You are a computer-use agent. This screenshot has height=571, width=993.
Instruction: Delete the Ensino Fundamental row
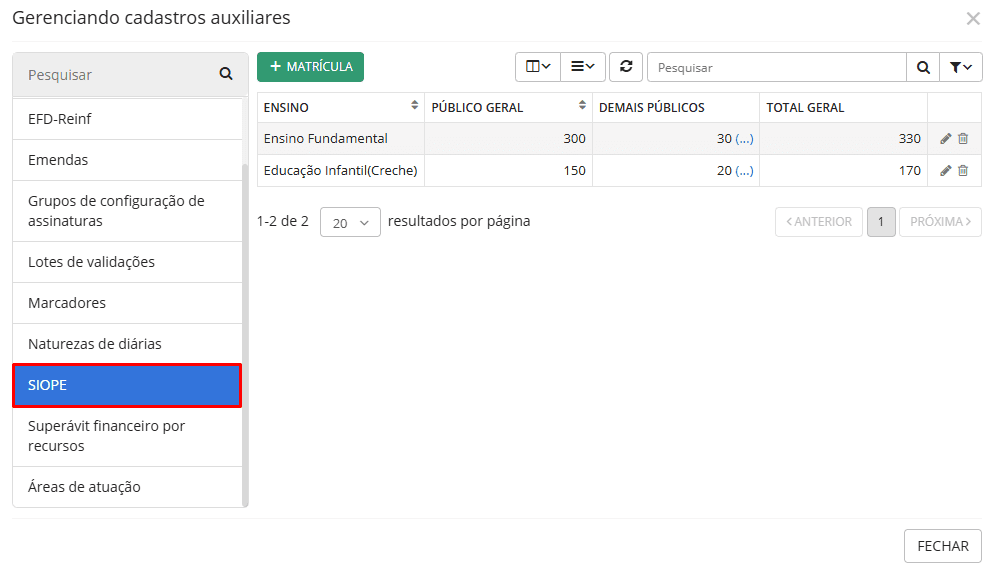[x=963, y=139]
